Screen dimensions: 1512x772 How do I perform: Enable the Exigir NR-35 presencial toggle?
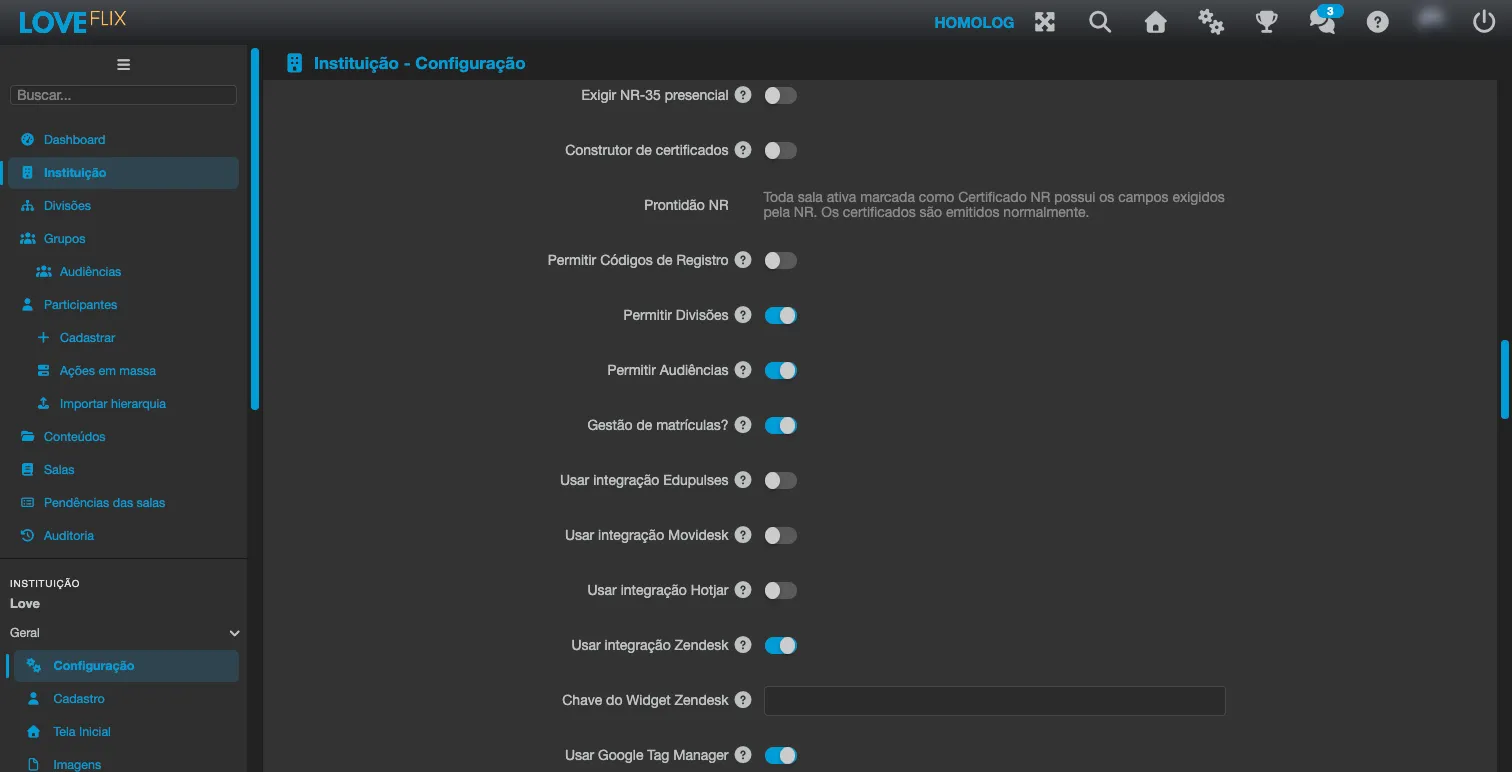(x=780, y=95)
